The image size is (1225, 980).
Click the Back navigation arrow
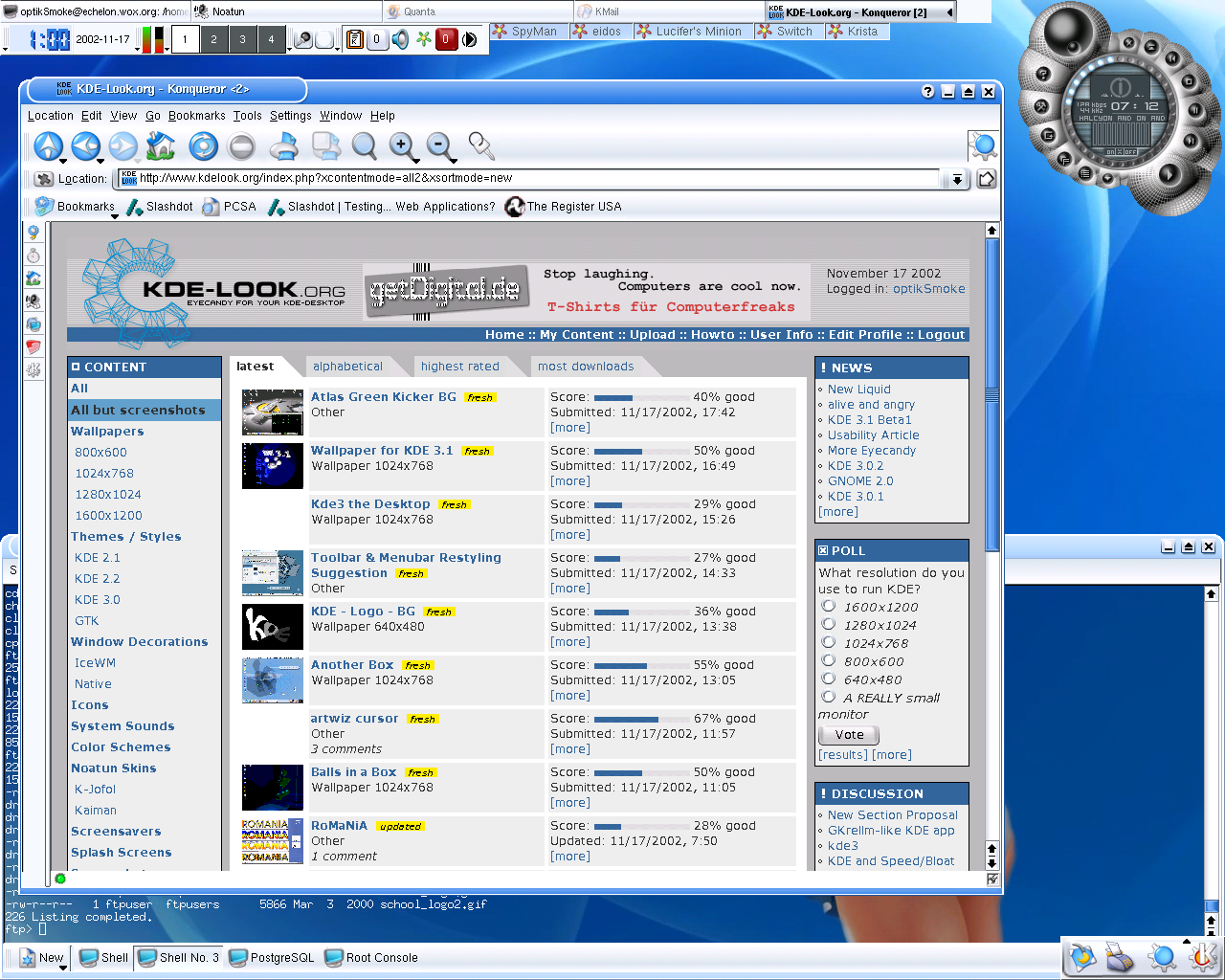[x=85, y=145]
